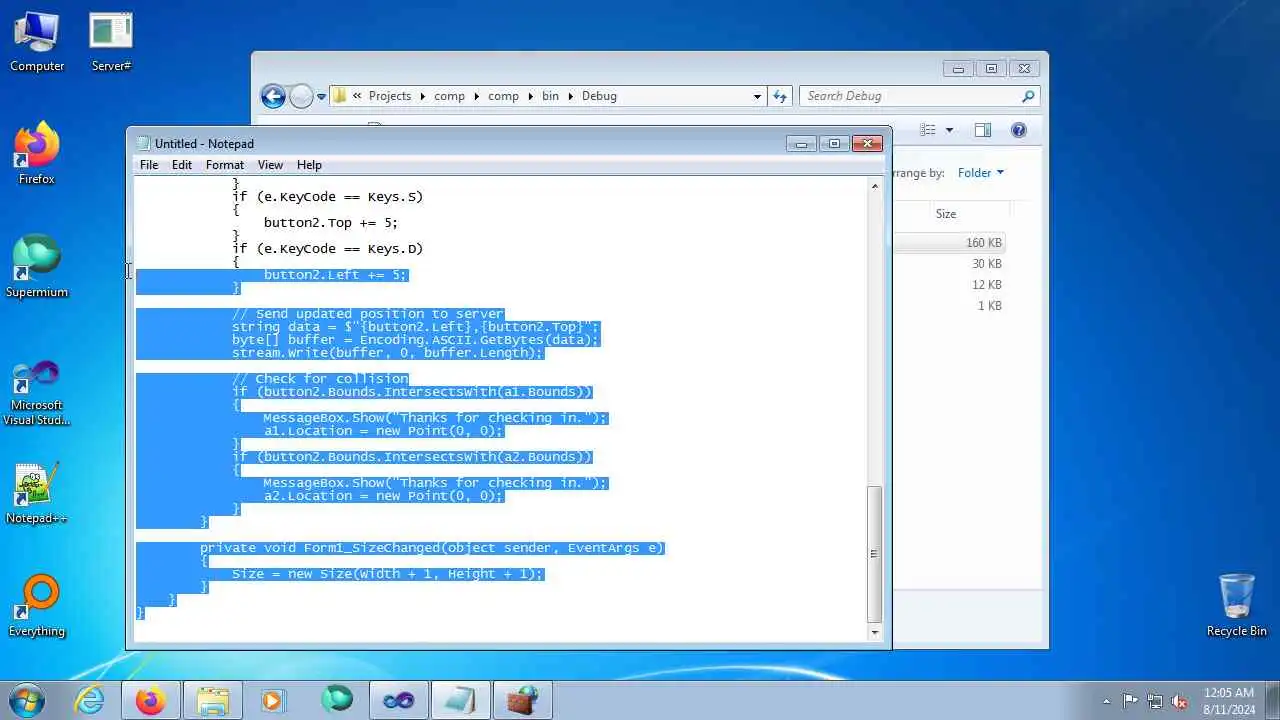Click the Search Debug input field

pos(910,96)
